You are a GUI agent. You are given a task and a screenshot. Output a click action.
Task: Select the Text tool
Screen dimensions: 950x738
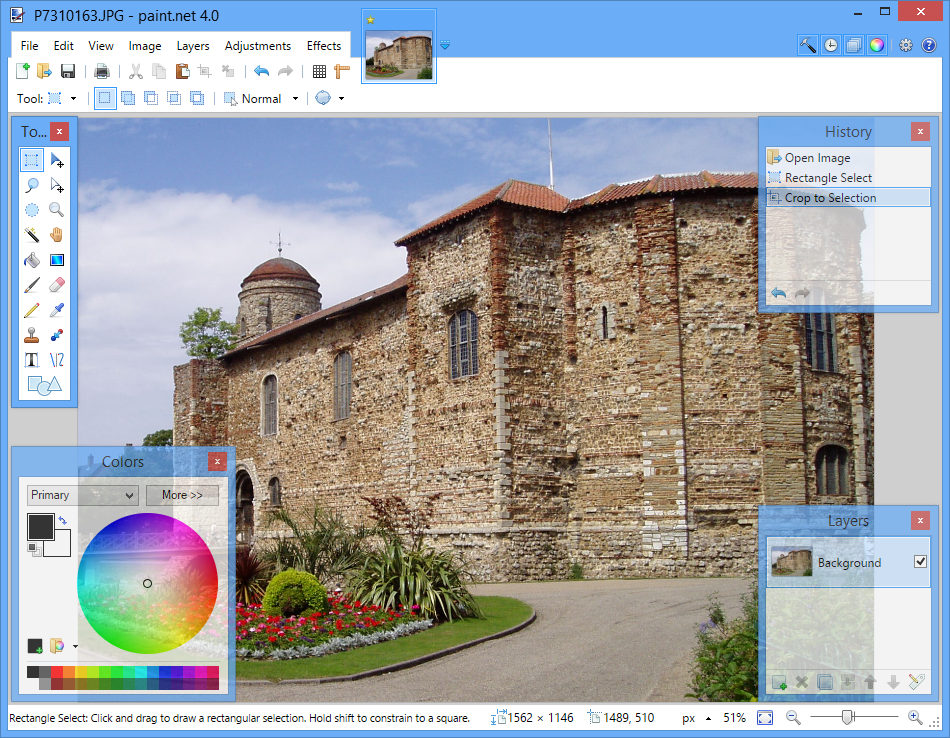click(x=31, y=359)
